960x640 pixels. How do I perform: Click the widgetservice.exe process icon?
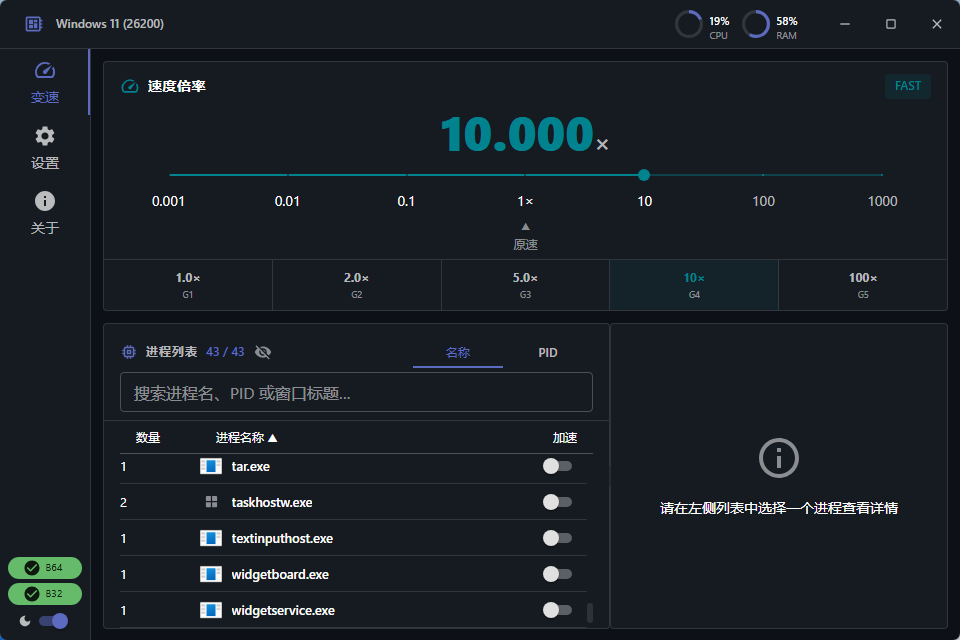211,611
